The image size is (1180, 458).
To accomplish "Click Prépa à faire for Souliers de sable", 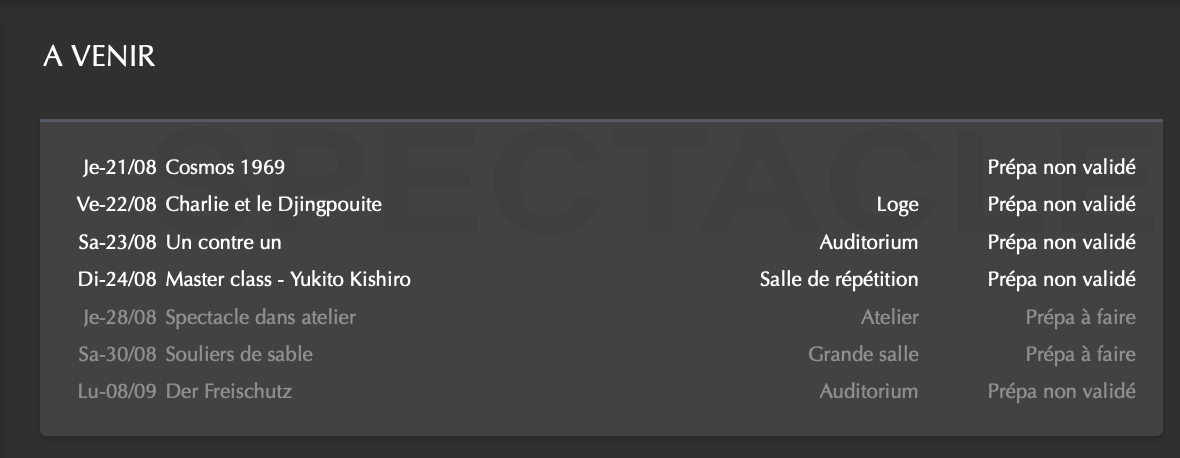I will coord(1080,354).
